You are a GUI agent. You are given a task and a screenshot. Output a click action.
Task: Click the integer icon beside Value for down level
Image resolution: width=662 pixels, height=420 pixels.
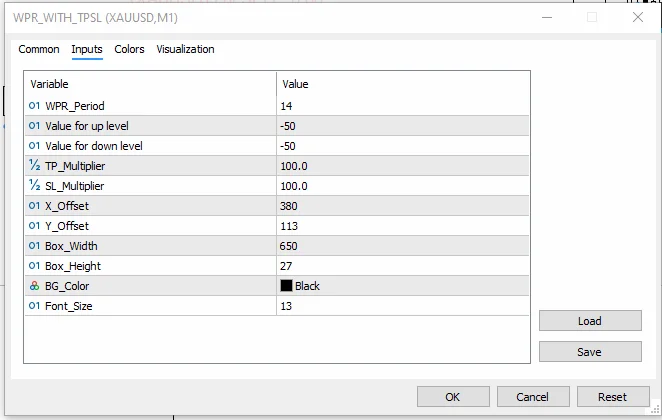tap(35, 146)
